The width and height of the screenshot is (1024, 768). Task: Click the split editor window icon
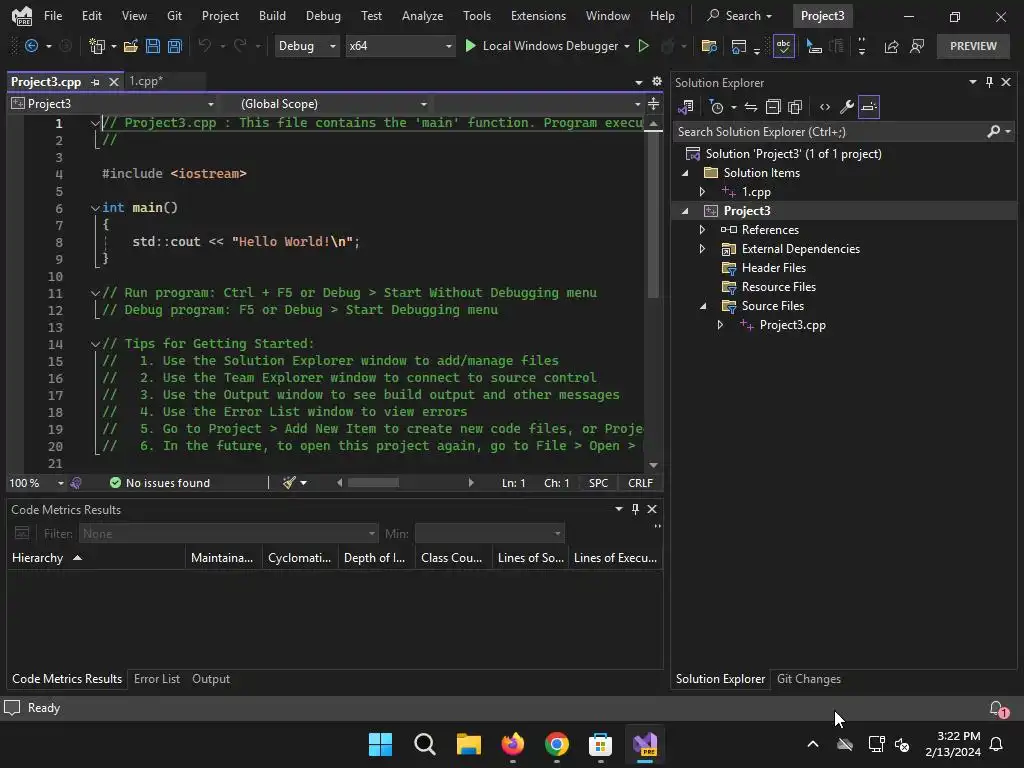[653, 104]
